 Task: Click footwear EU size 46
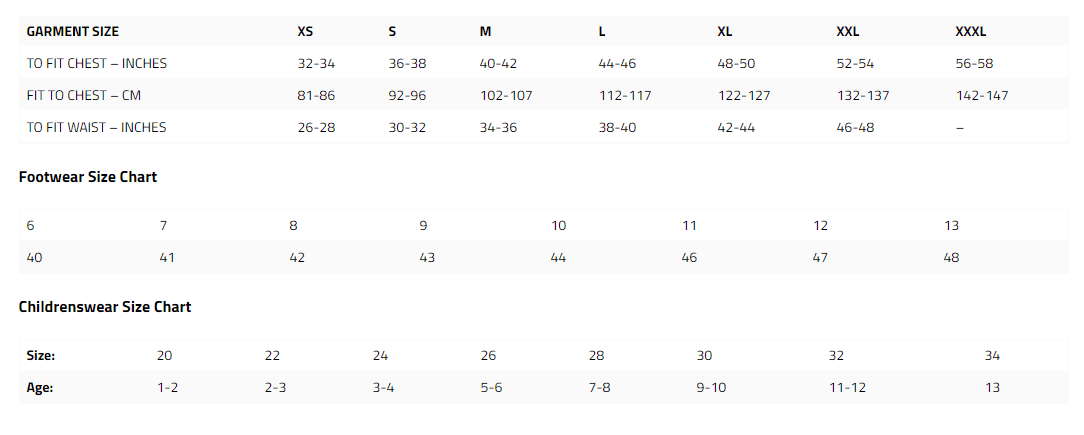(689, 258)
